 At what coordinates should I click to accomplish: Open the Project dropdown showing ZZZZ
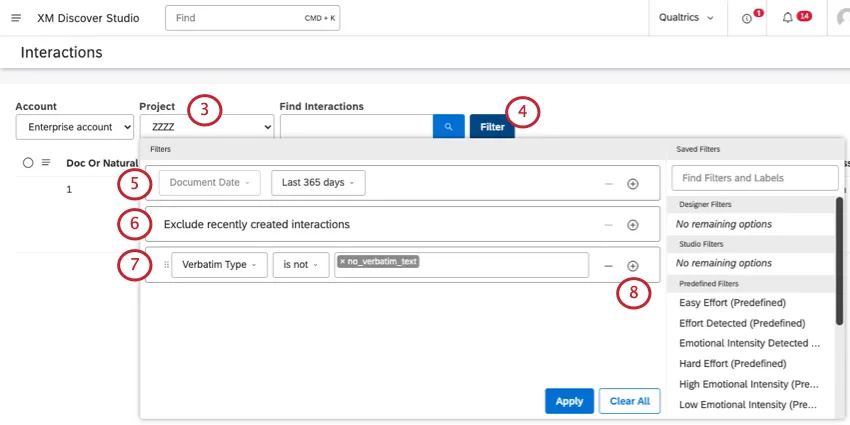[x=206, y=127]
